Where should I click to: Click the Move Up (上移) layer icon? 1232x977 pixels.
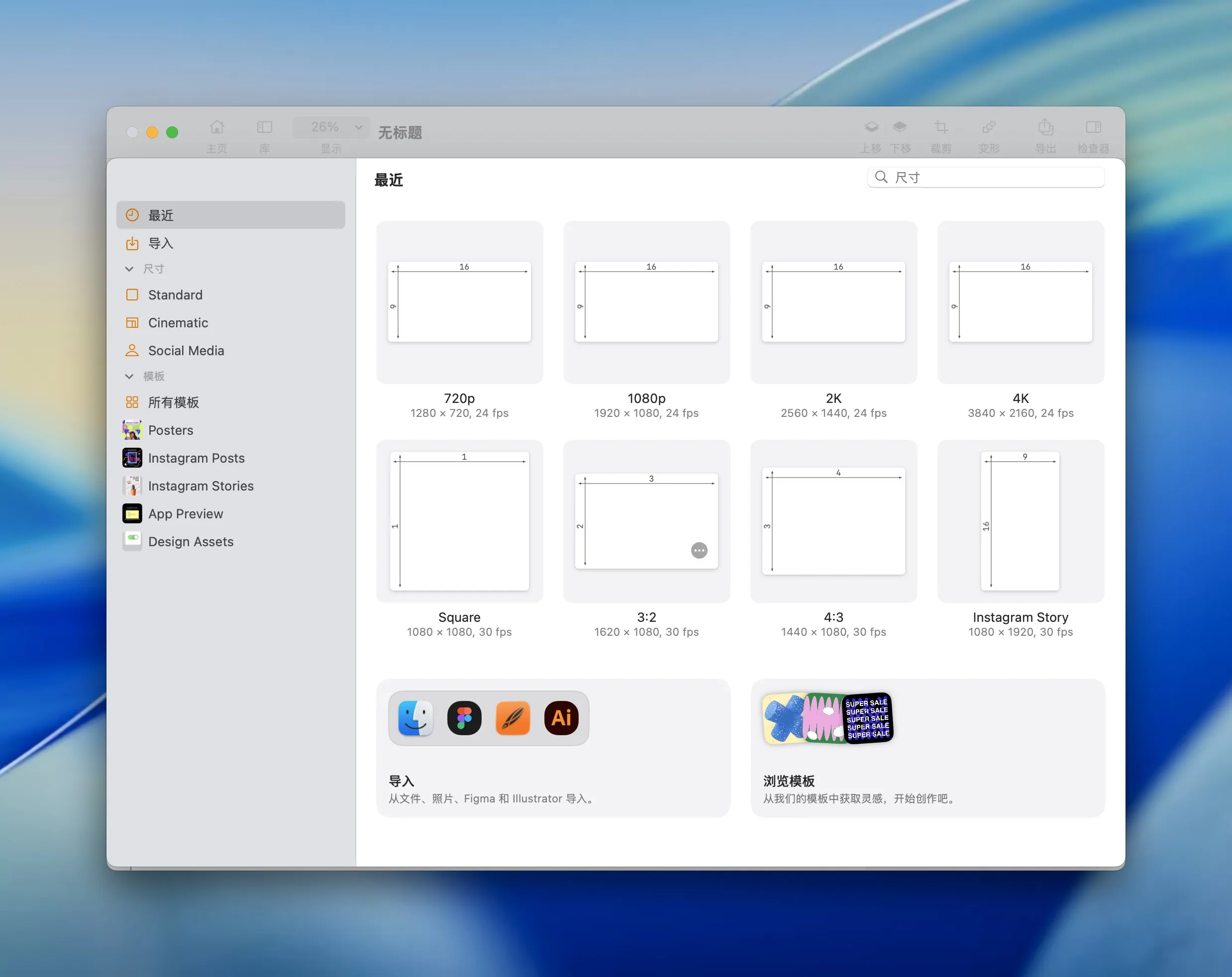[x=871, y=127]
